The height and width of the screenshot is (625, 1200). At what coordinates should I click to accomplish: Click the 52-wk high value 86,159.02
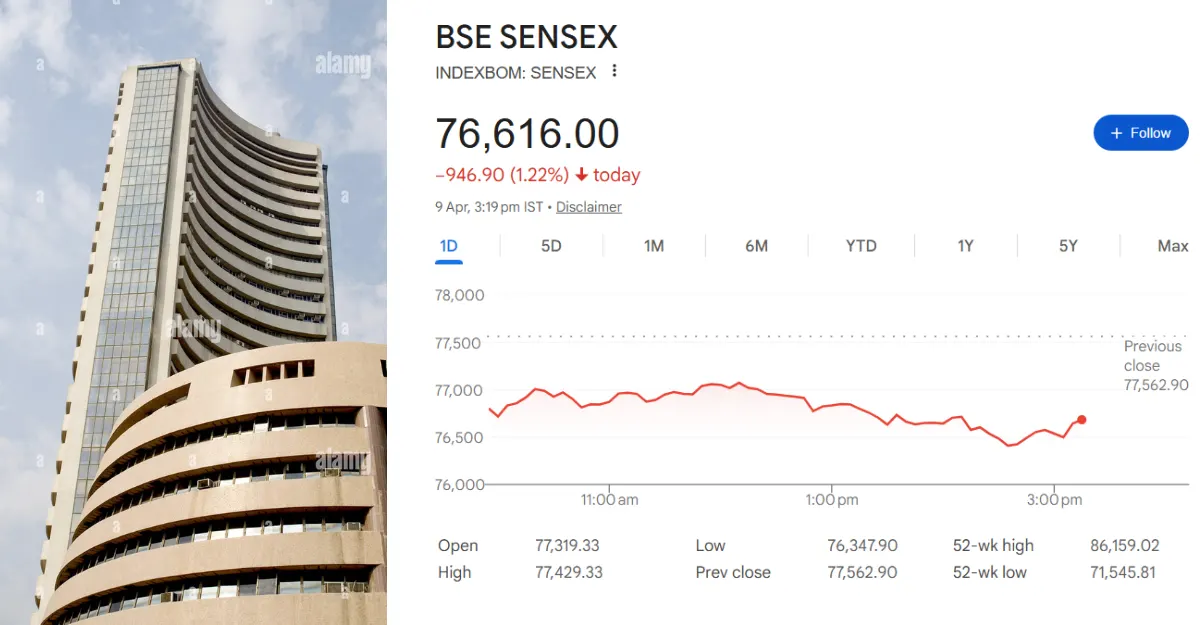(x=1124, y=546)
